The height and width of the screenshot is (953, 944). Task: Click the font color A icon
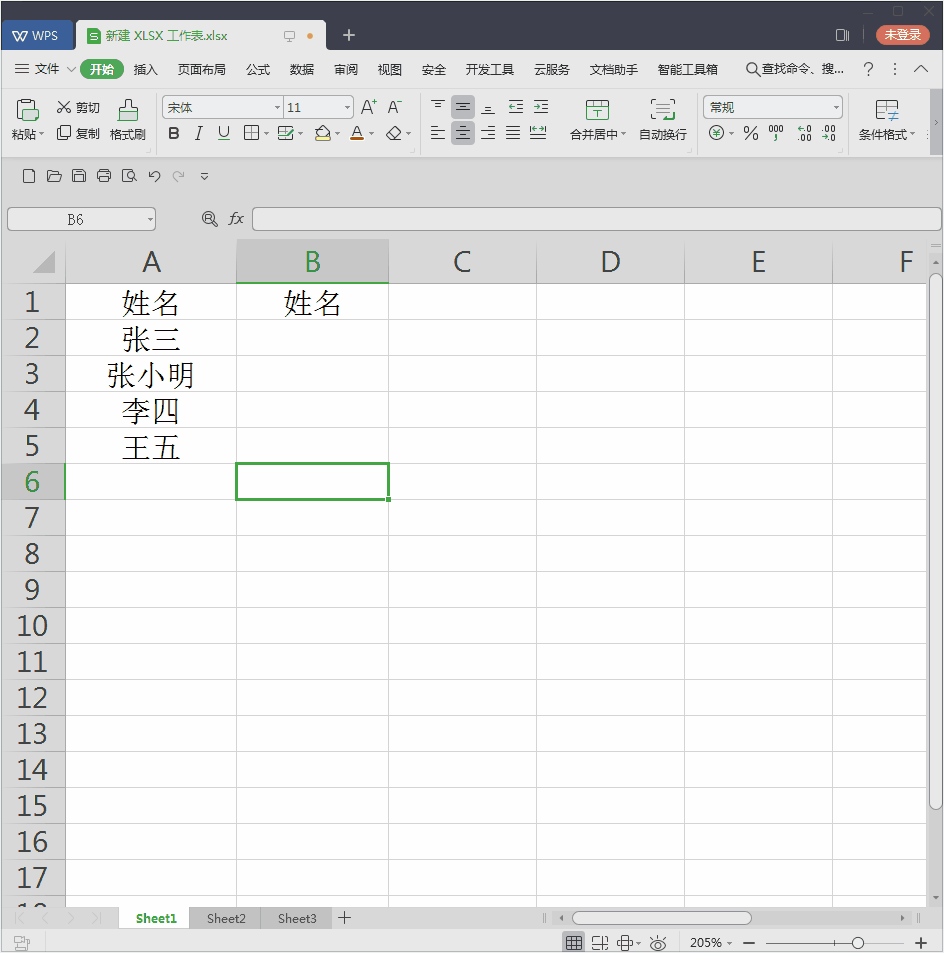[x=357, y=133]
